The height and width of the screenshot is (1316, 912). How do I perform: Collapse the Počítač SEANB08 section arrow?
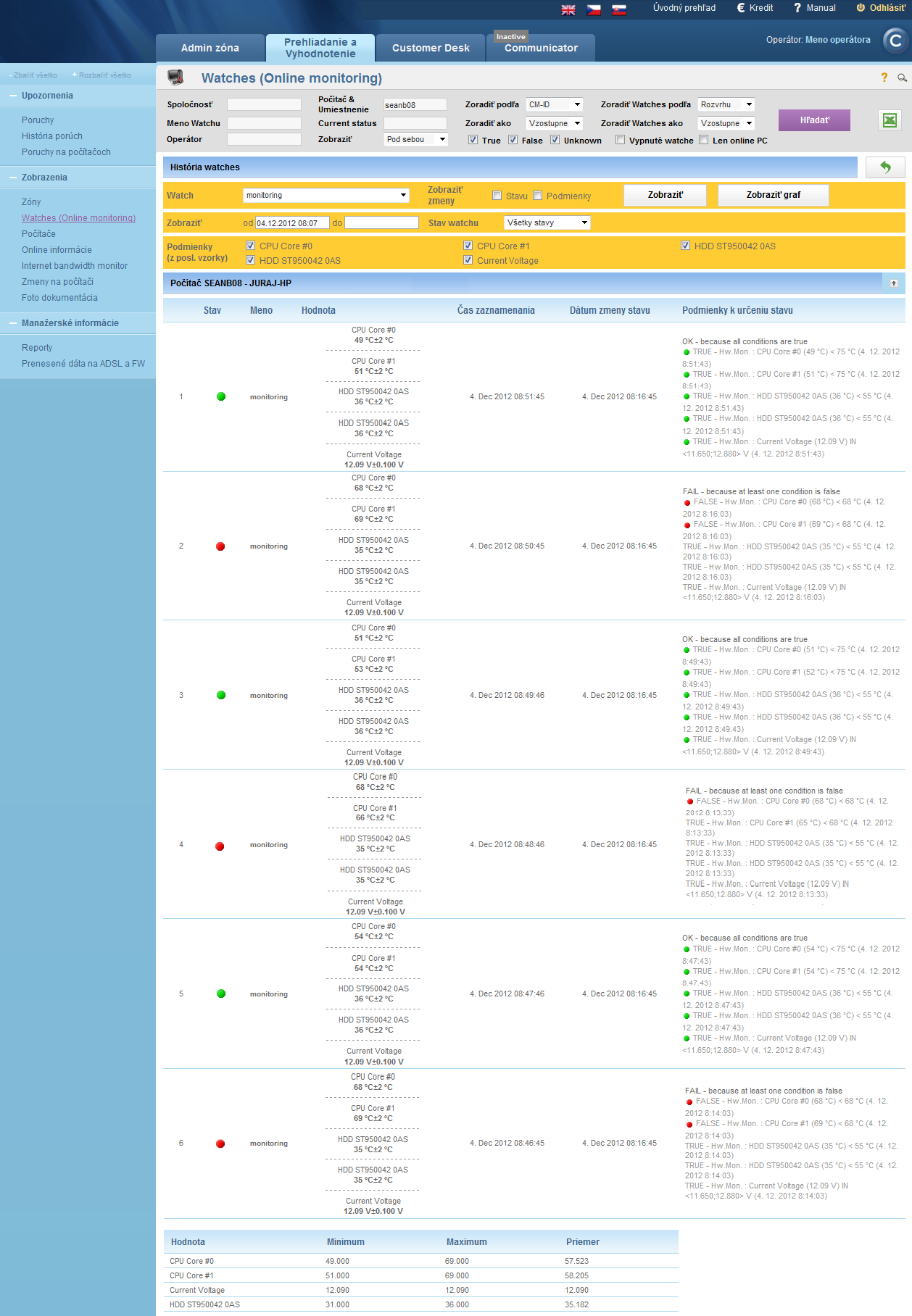[894, 283]
